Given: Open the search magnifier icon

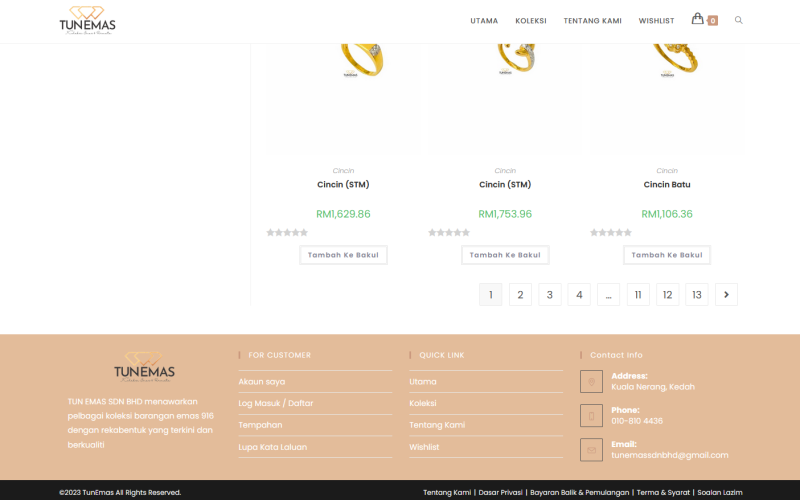Looking at the screenshot, I should pyautogui.click(x=738, y=20).
